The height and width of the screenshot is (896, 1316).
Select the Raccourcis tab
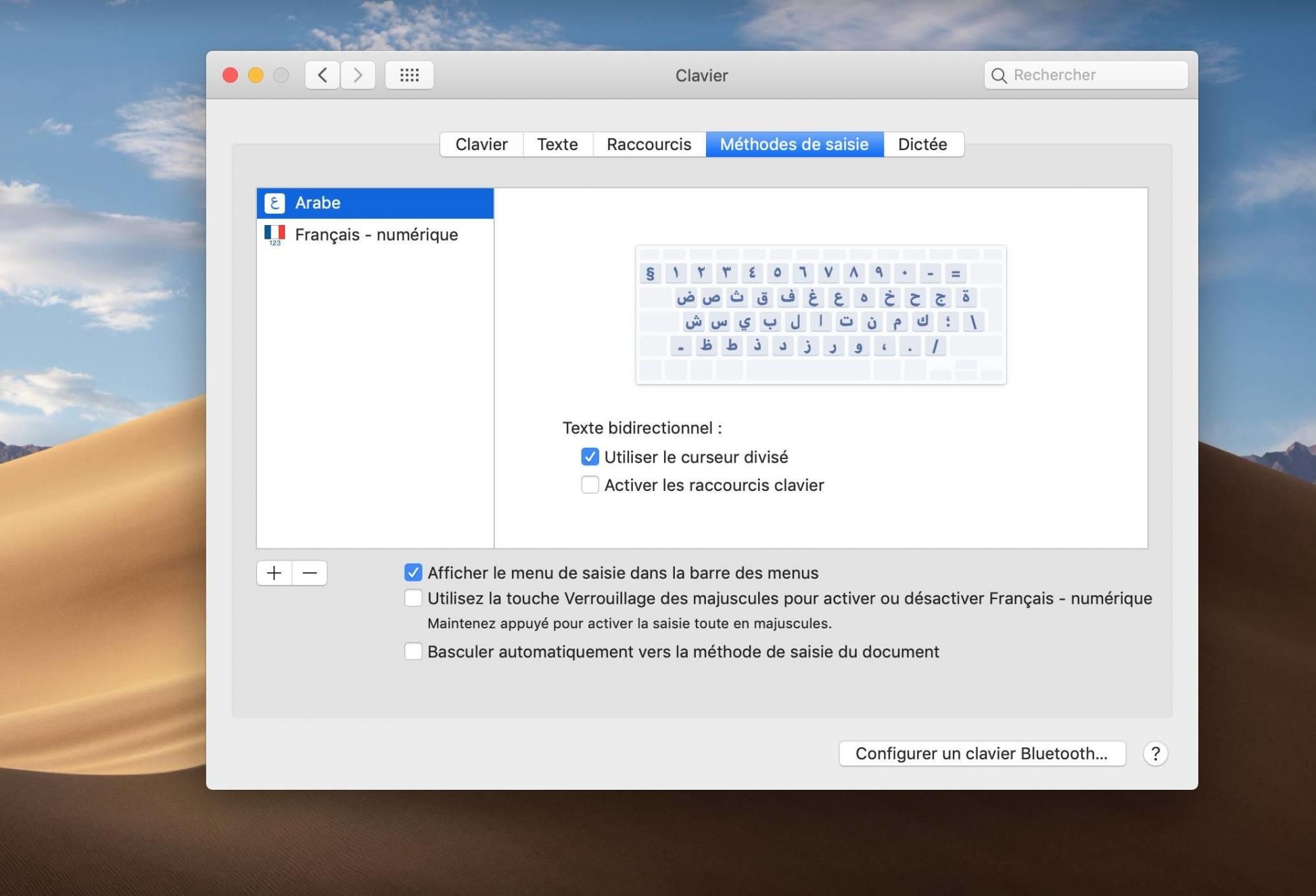pos(648,144)
